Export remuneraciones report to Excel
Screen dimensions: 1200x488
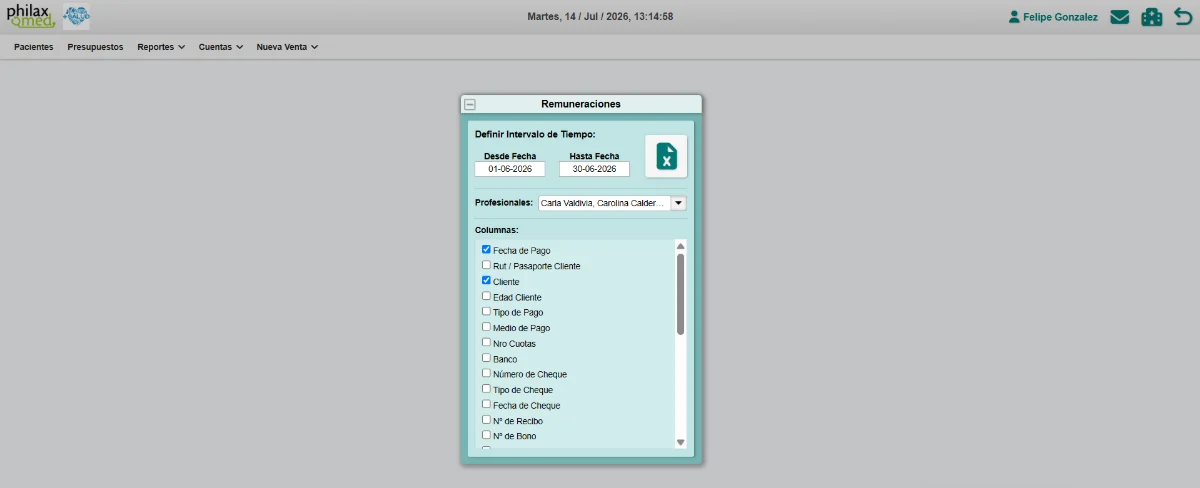pyautogui.click(x=666, y=156)
